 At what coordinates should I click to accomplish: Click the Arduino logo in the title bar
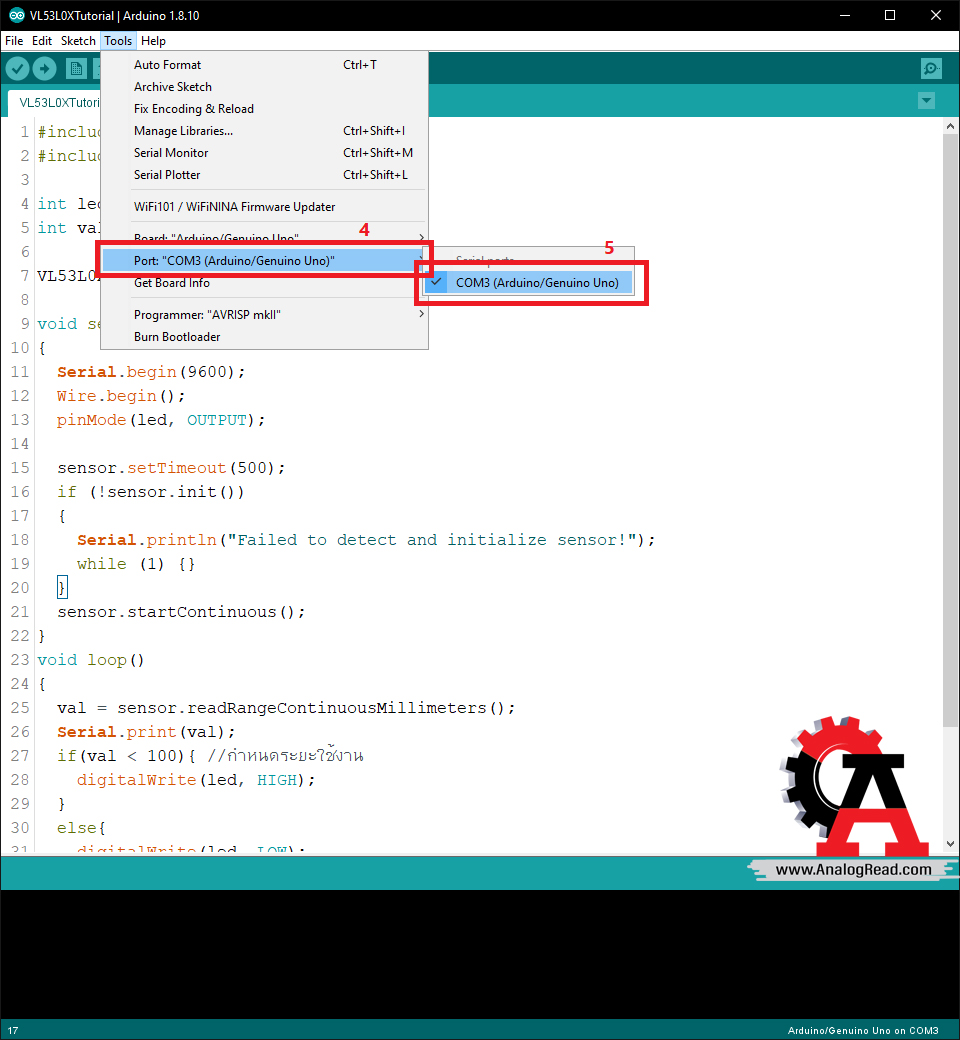[x=16, y=15]
